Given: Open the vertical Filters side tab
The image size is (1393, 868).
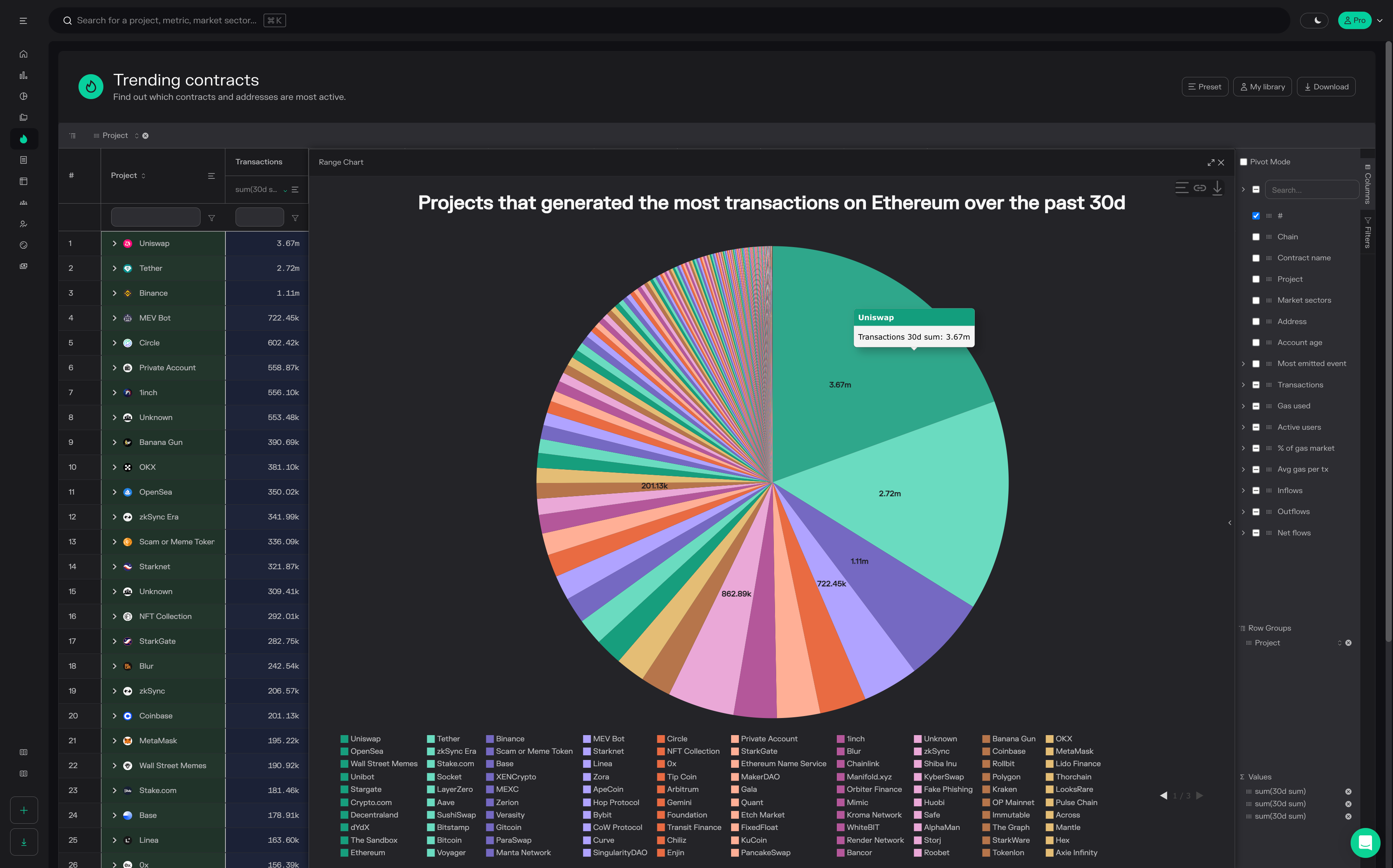Looking at the screenshot, I should coord(1368,233).
